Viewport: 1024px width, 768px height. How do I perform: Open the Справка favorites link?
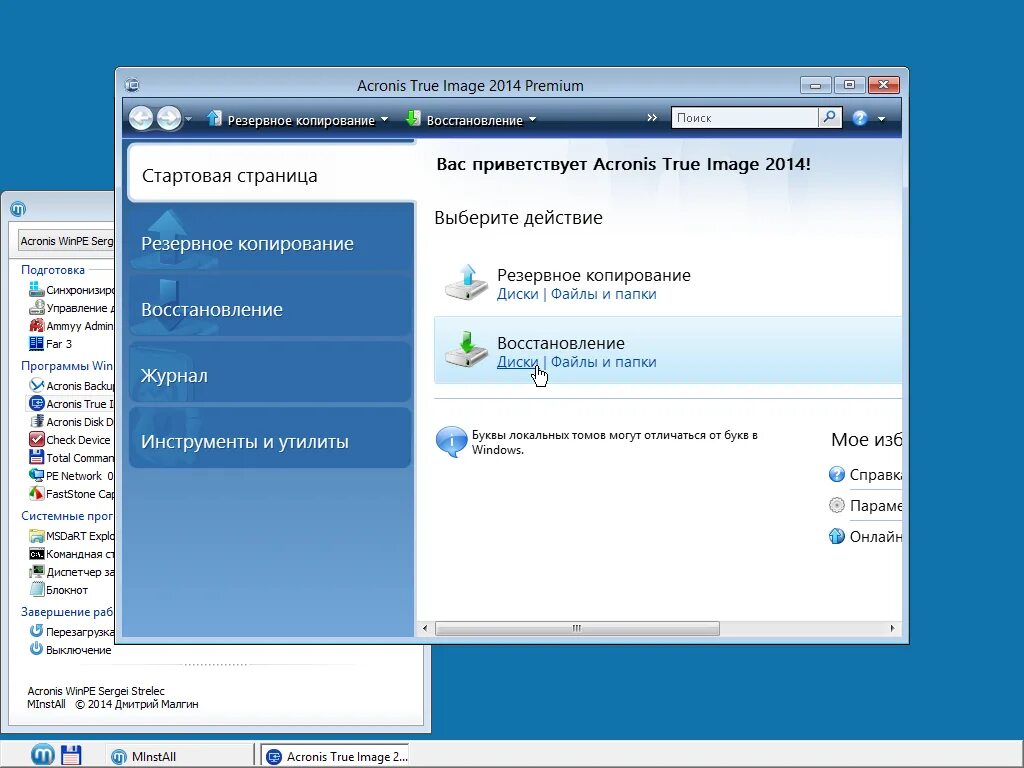click(x=865, y=475)
